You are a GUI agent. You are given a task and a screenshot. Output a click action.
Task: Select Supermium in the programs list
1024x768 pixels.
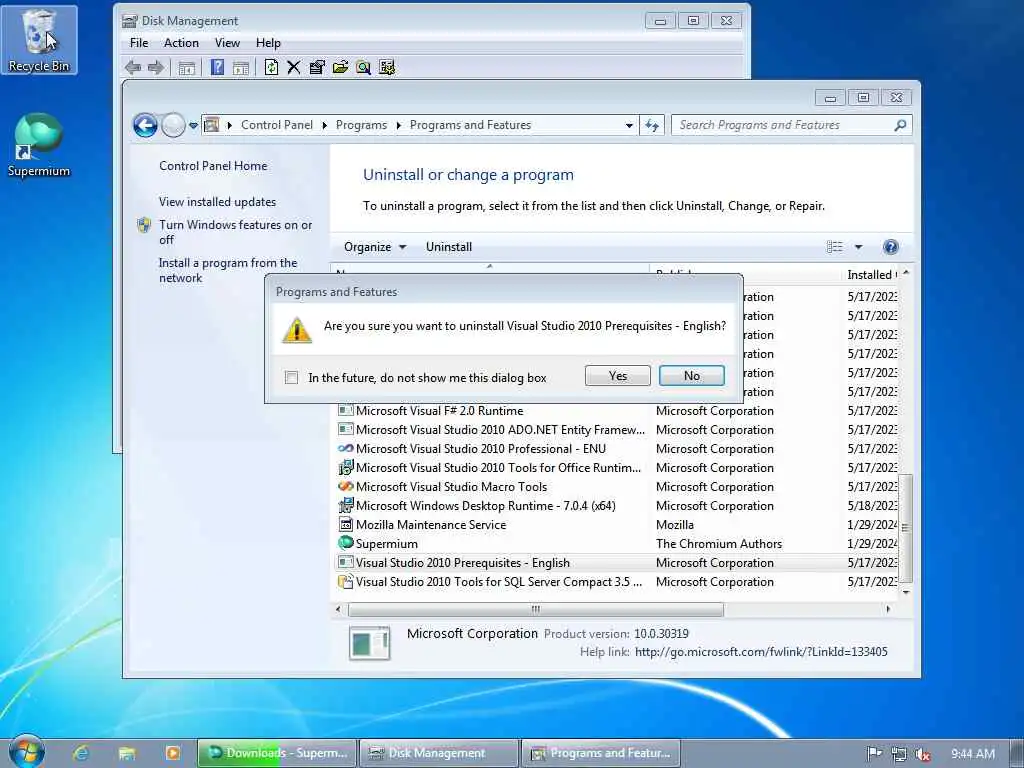tap(616, 543)
